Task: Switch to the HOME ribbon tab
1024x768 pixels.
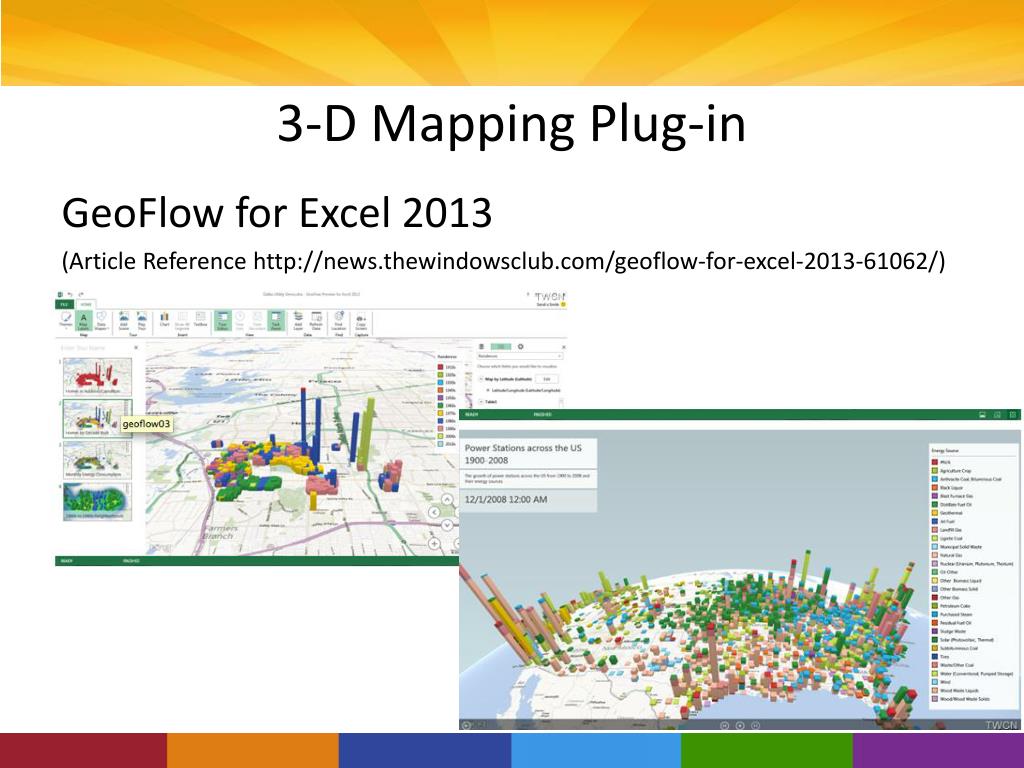Action: click(86, 304)
